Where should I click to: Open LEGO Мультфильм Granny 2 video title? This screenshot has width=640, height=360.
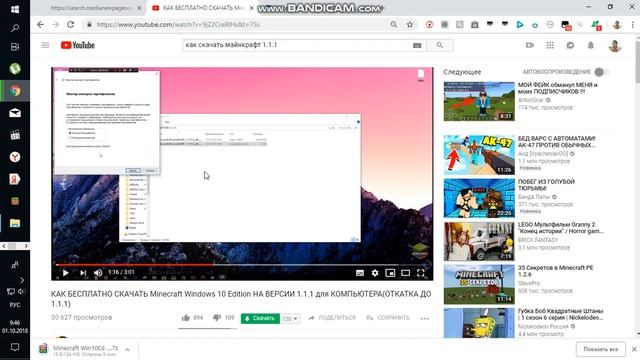click(x=560, y=228)
